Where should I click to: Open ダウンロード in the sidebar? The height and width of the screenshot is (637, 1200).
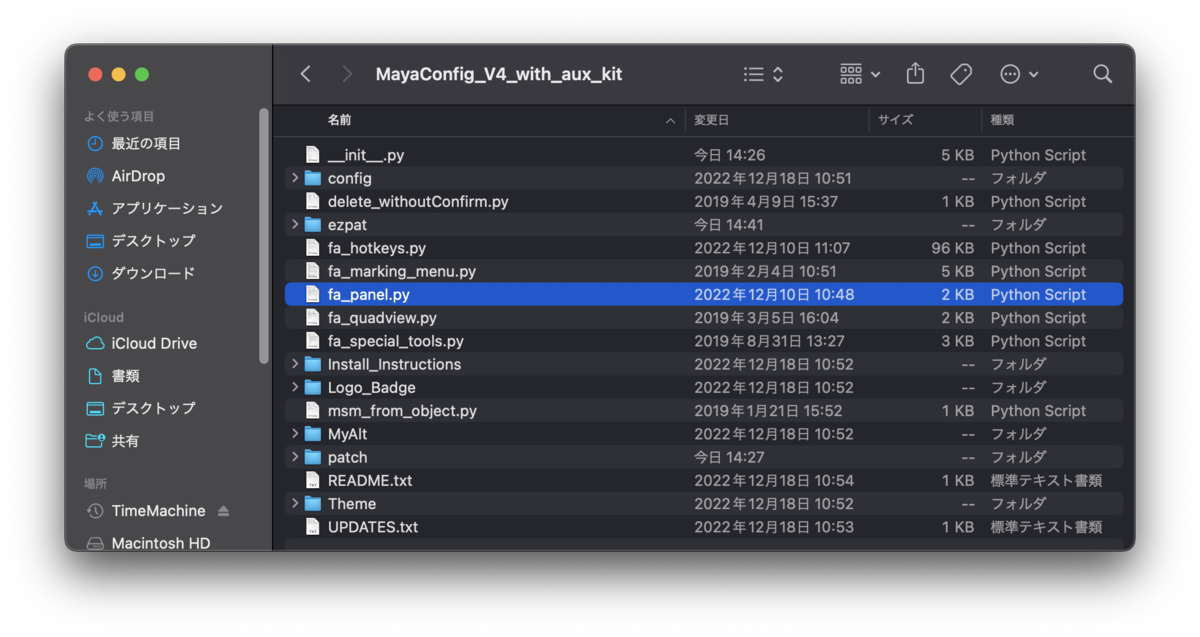pos(140,273)
